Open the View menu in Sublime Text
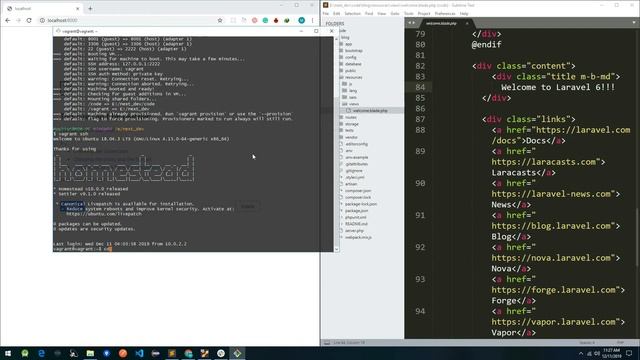This screenshot has width=640, height=360. coord(382,13)
